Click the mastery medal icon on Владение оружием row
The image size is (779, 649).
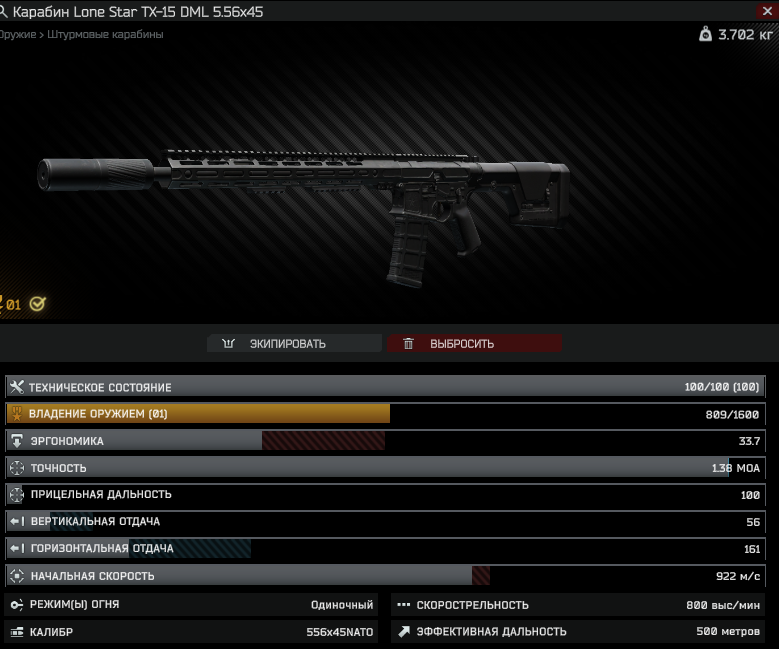(17, 413)
